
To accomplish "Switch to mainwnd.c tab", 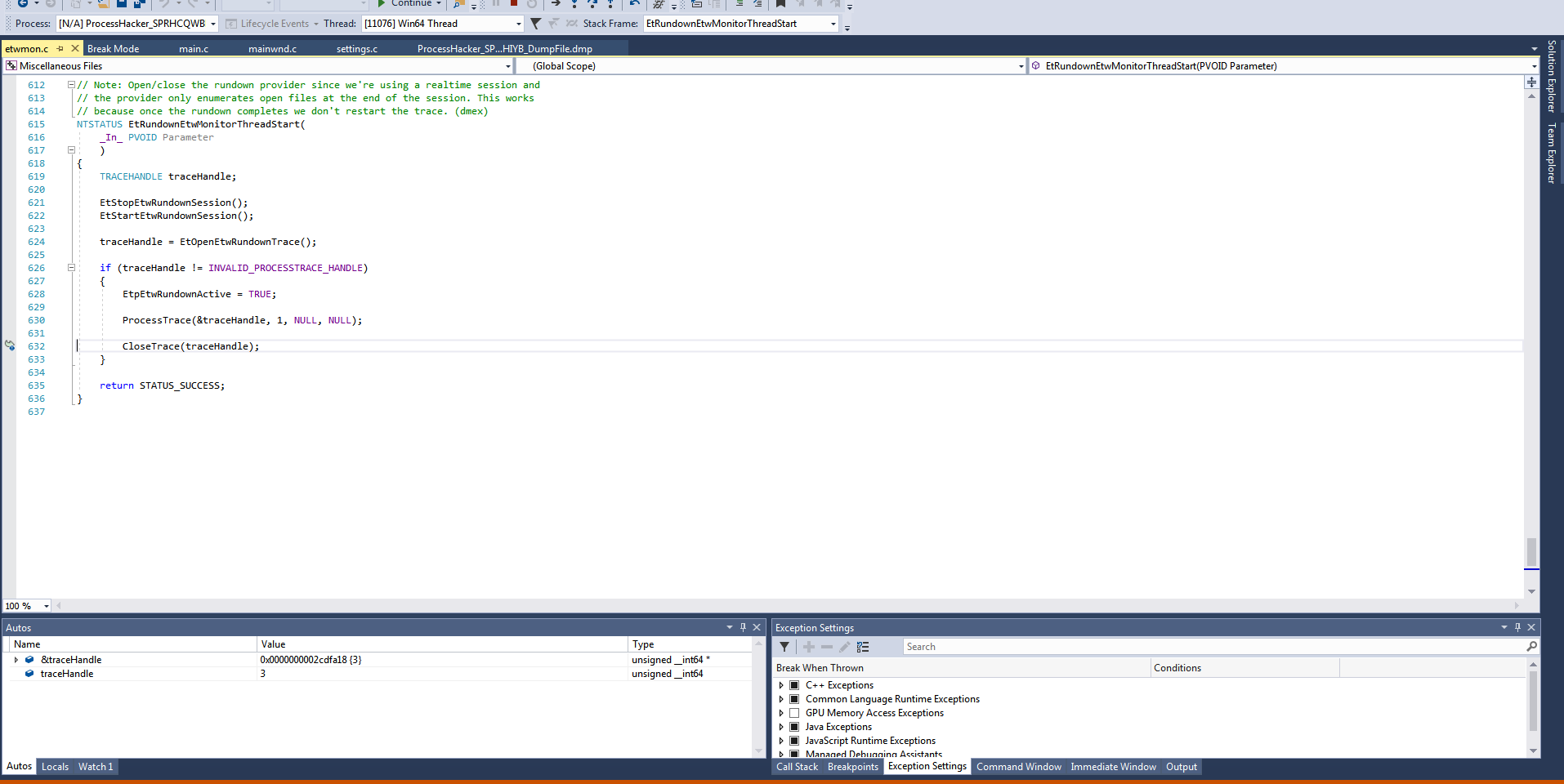I will click(x=272, y=49).
